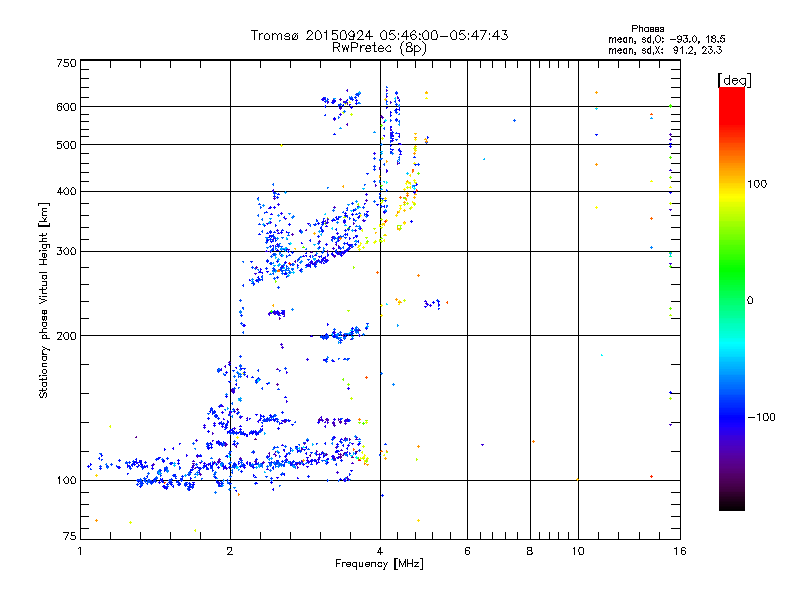Click the 'Phases' header label

click(647, 29)
